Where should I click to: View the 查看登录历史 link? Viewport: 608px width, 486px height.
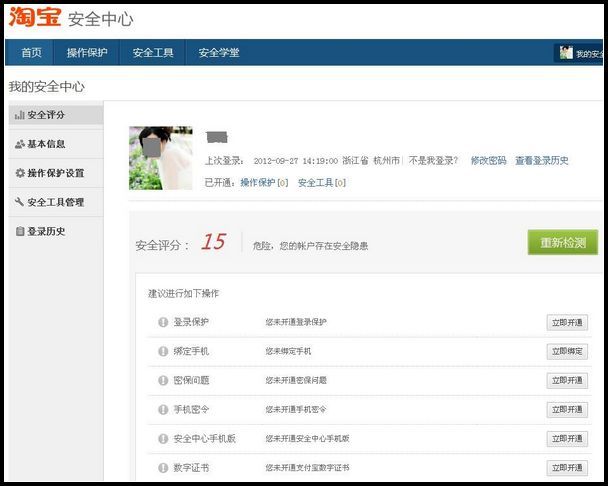click(541, 160)
